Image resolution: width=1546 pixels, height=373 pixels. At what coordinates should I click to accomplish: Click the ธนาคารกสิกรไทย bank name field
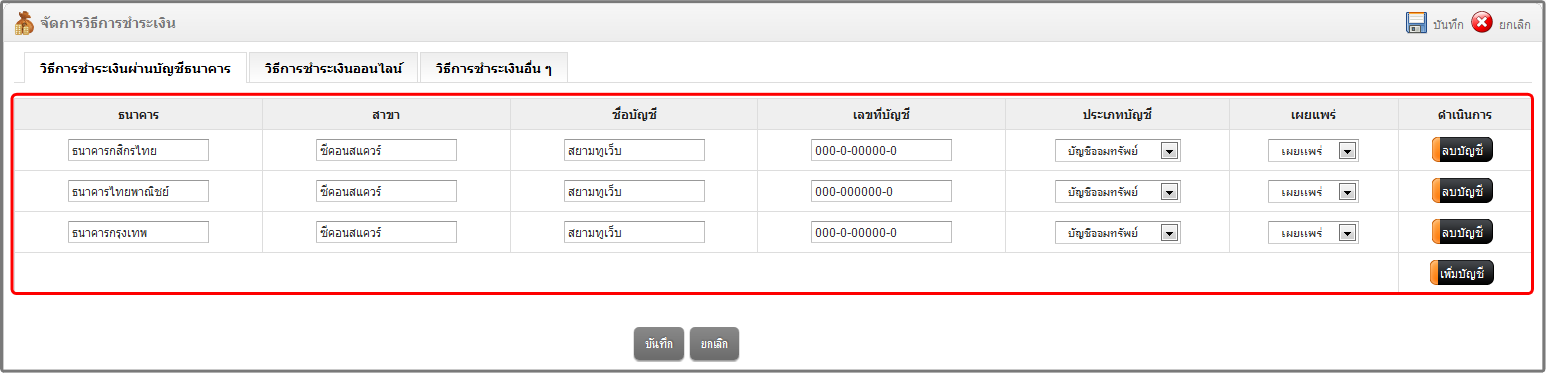[x=138, y=150]
